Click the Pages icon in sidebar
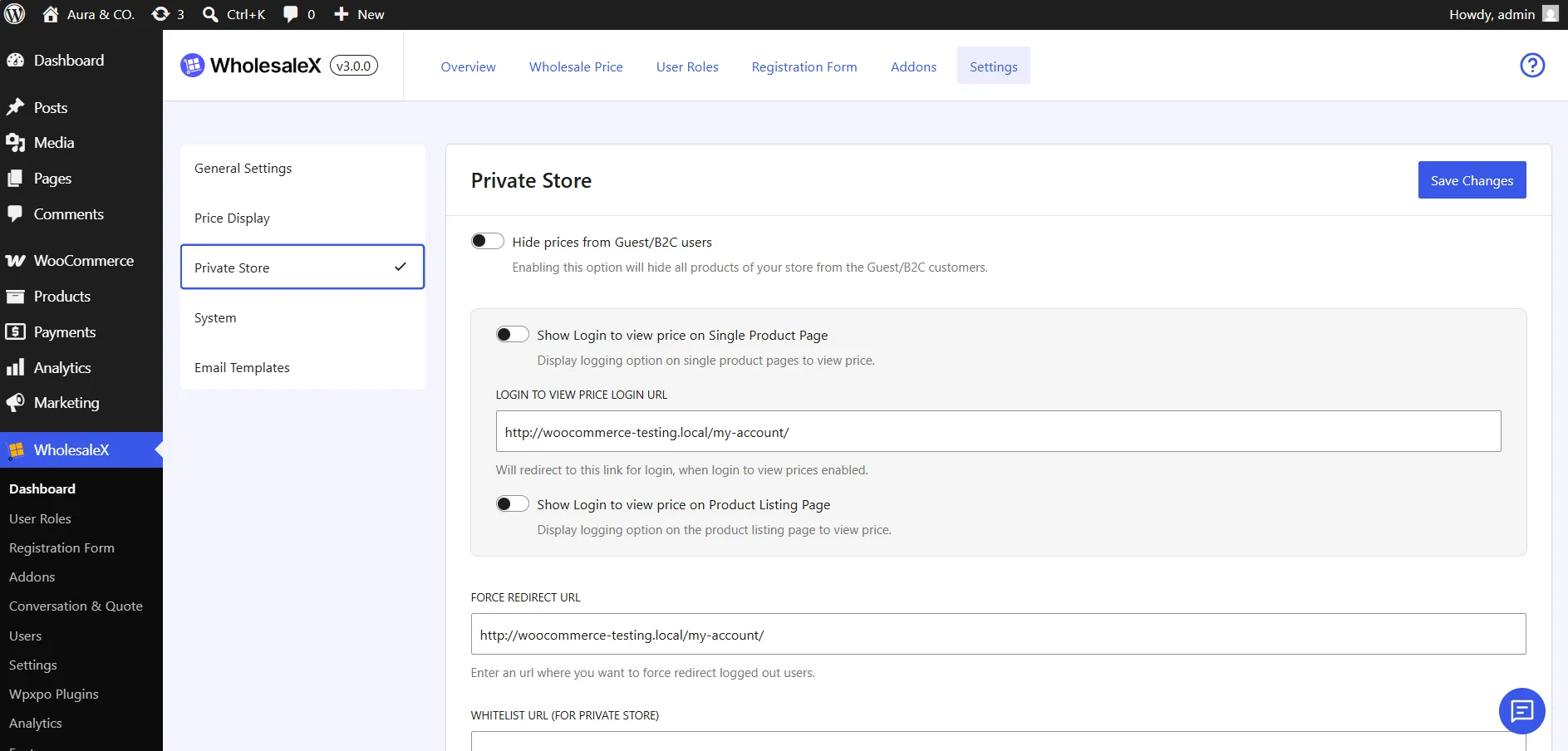The image size is (1568, 751). [x=15, y=179]
